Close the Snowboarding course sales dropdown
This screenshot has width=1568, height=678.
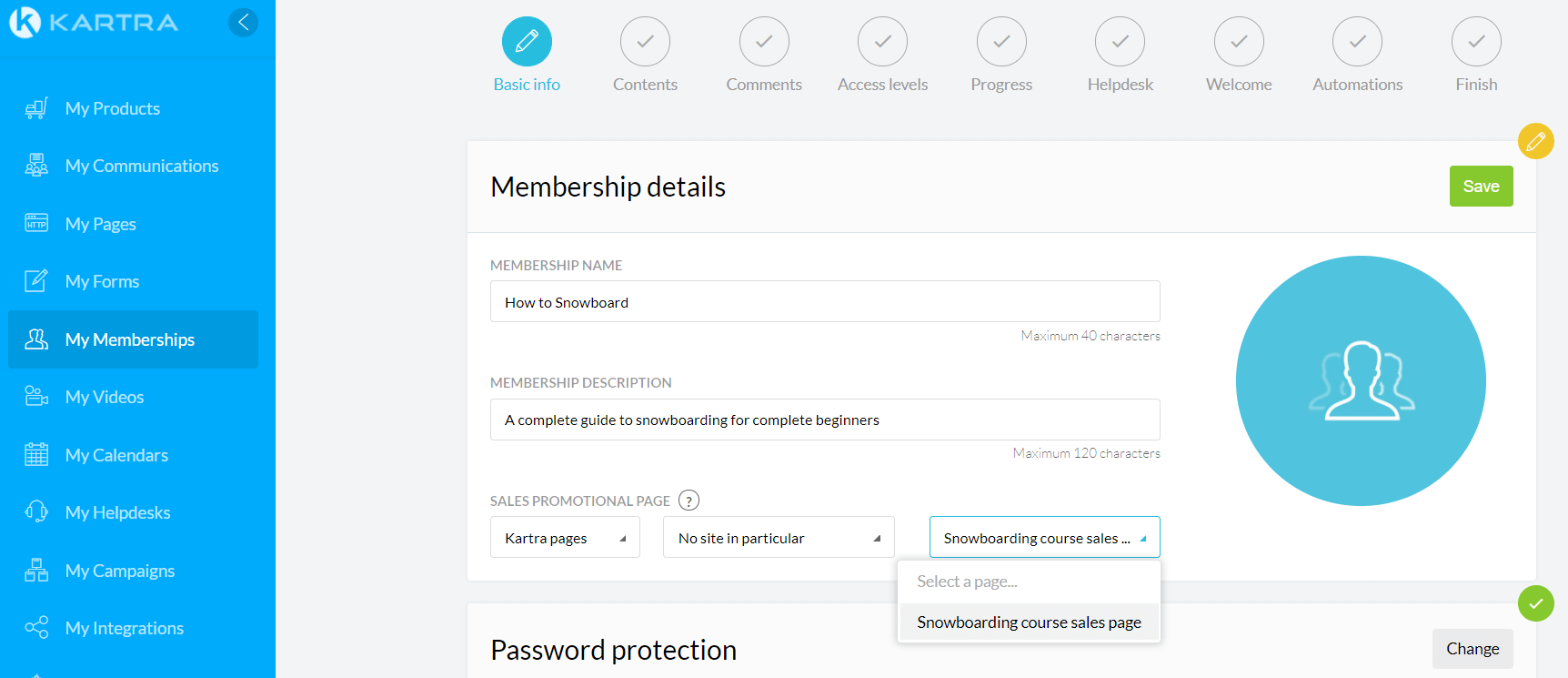point(1045,538)
